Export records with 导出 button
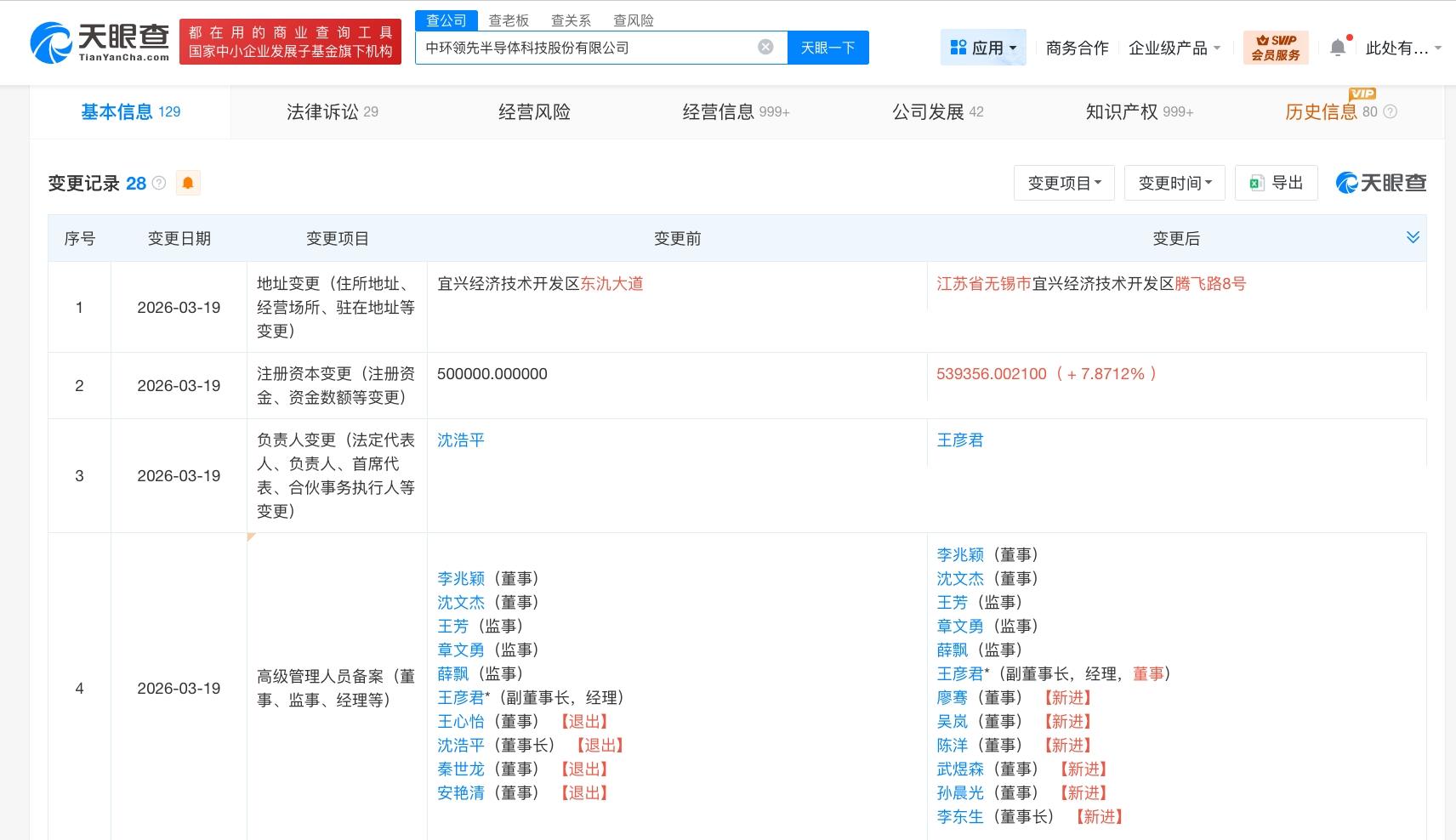 coord(1276,183)
